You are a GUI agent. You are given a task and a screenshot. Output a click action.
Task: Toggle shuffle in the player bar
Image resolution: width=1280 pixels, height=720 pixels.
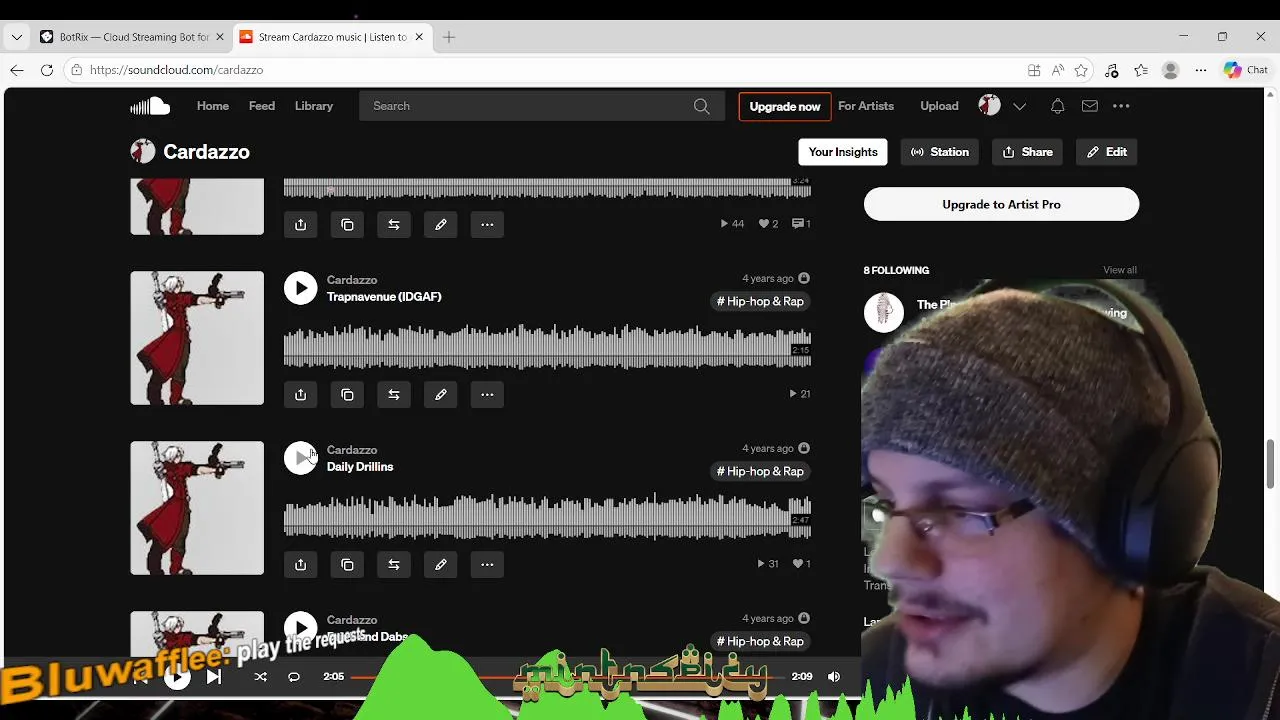(260, 677)
